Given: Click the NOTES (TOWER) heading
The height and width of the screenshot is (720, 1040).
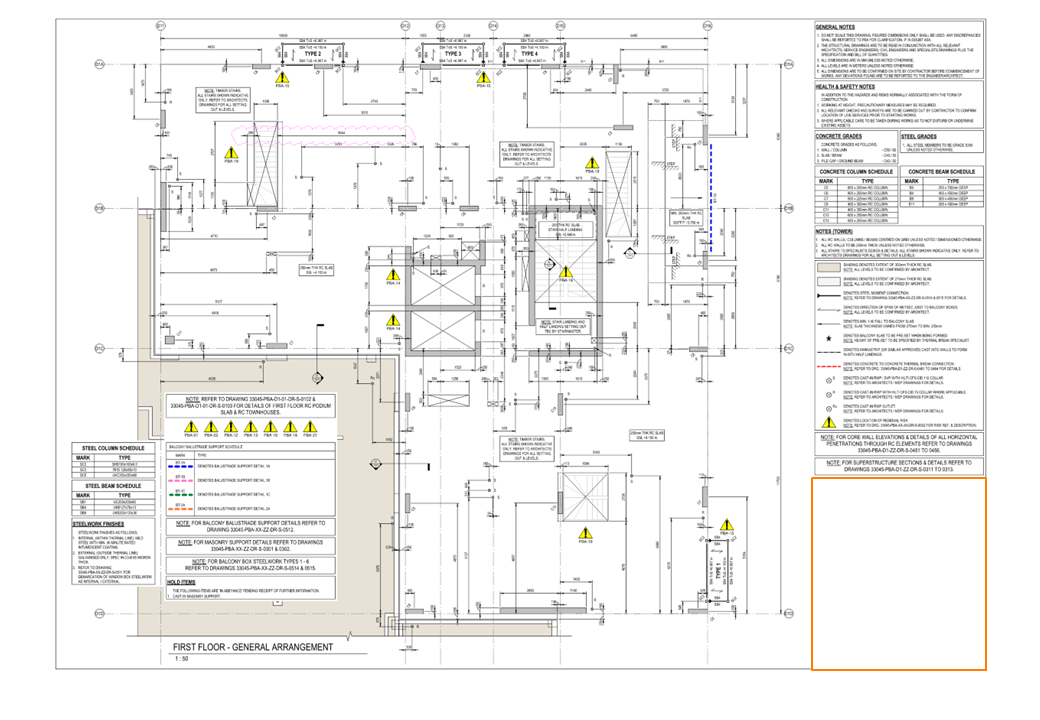Looking at the screenshot, I should 834,231.
